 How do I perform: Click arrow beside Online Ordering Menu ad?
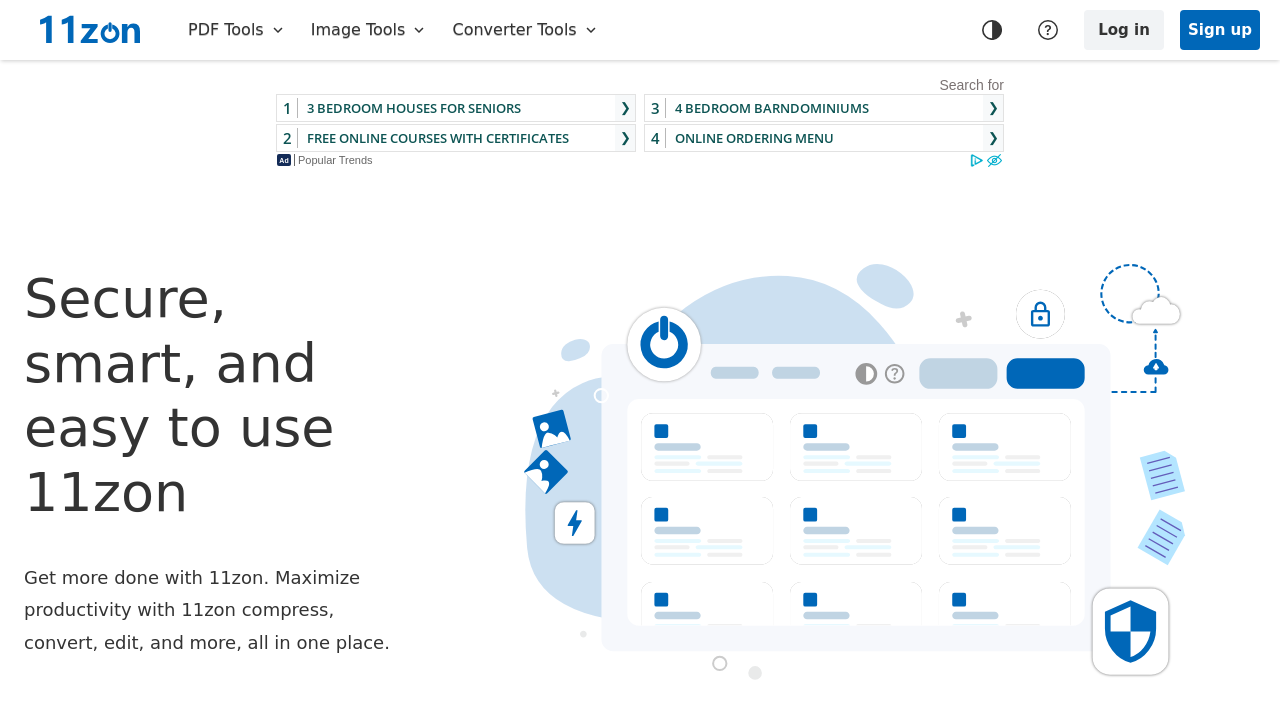(x=993, y=138)
